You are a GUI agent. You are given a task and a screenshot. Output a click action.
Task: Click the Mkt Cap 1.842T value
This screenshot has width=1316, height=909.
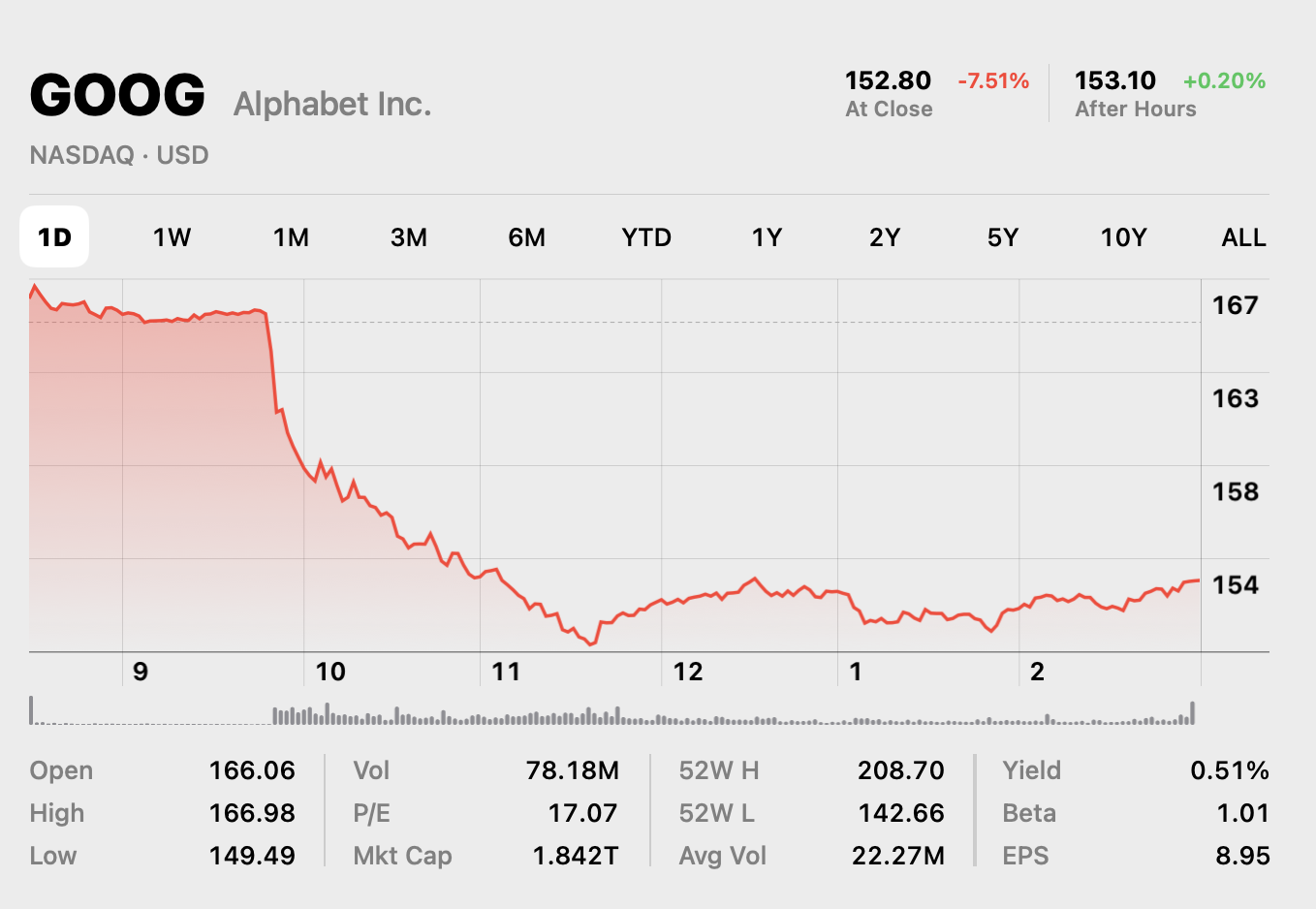coord(576,856)
